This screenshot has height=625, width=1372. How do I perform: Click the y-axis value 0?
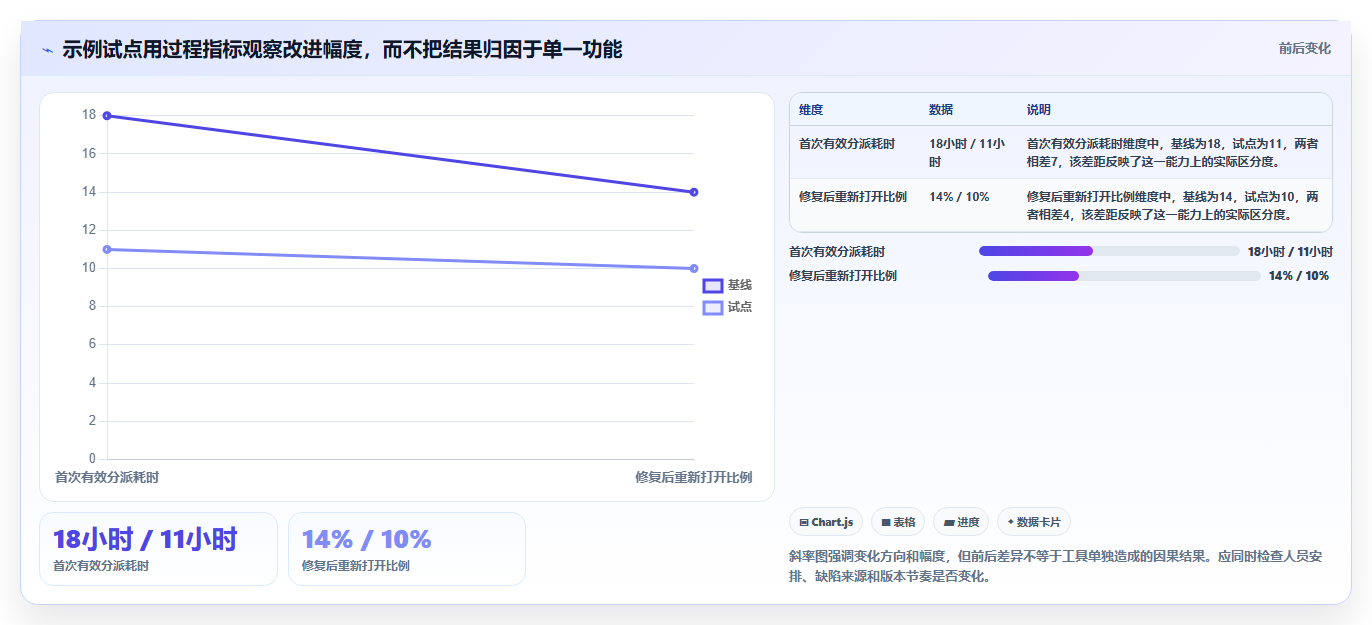(x=92, y=459)
